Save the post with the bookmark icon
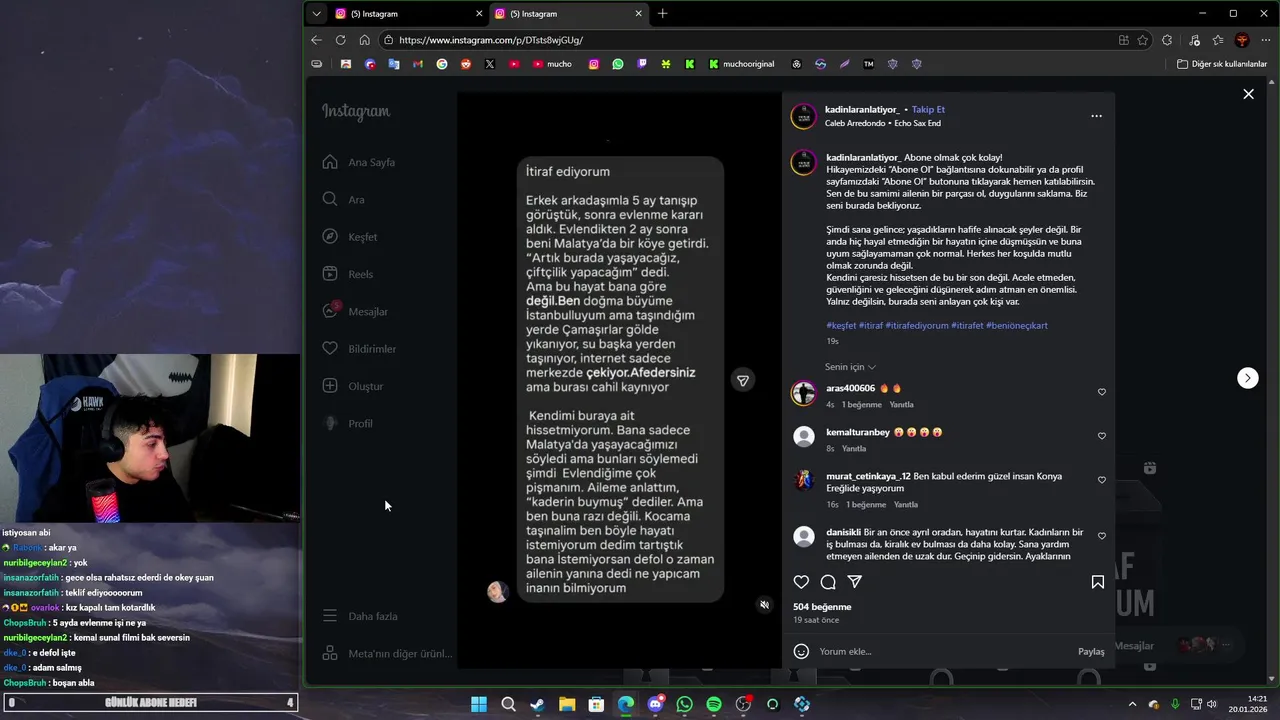Image resolution: width=1280 pixels, height=720 pixels. coord(1097,582)
